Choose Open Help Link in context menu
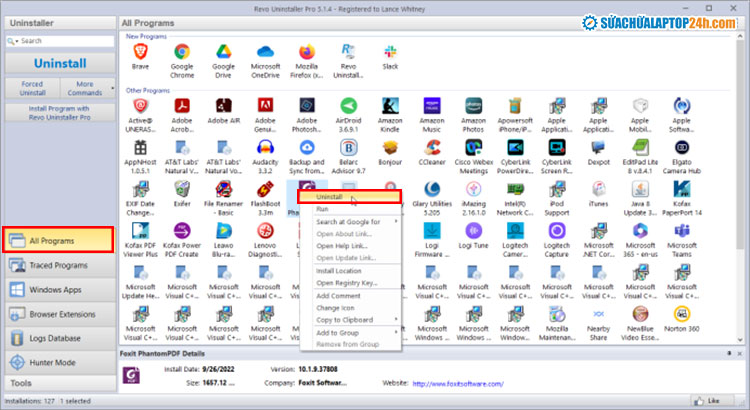This screenshot has height=410, width=750. [x=350, y=246]
